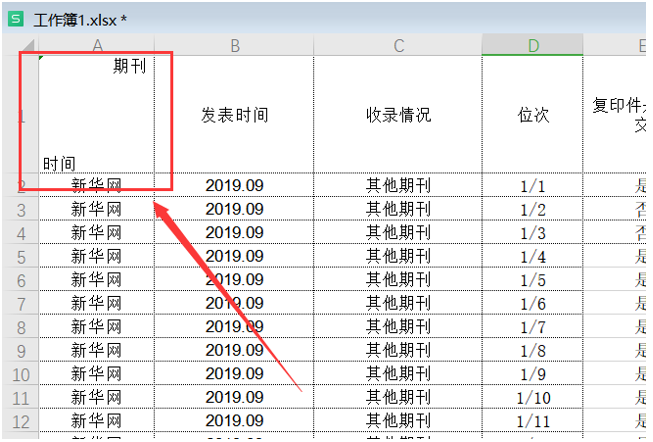The image size is (653, 442).
Task: Select row 12 header
Action: pyautogui.click(x=21, y=421)
